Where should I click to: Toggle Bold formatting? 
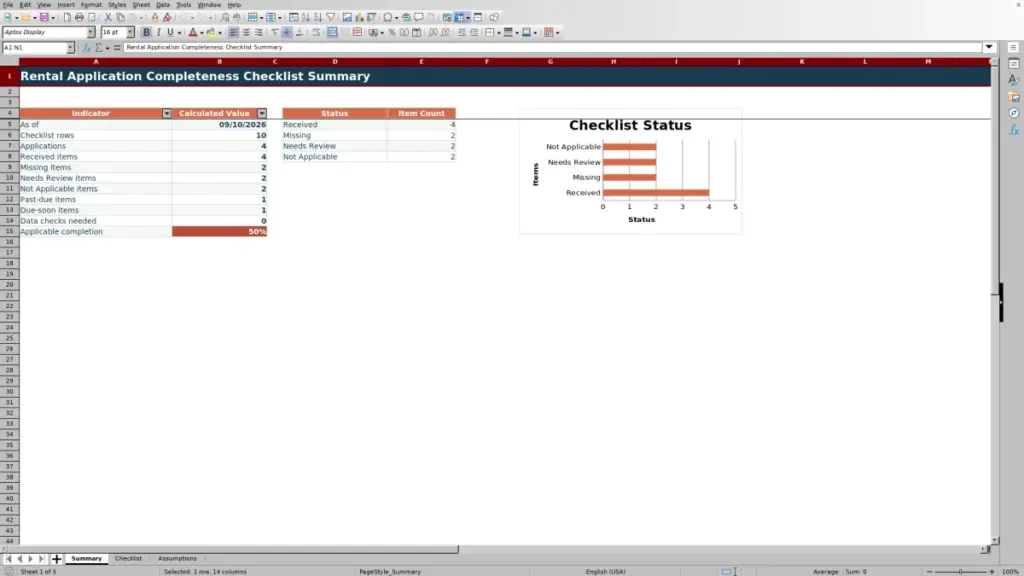pos(146,32)
